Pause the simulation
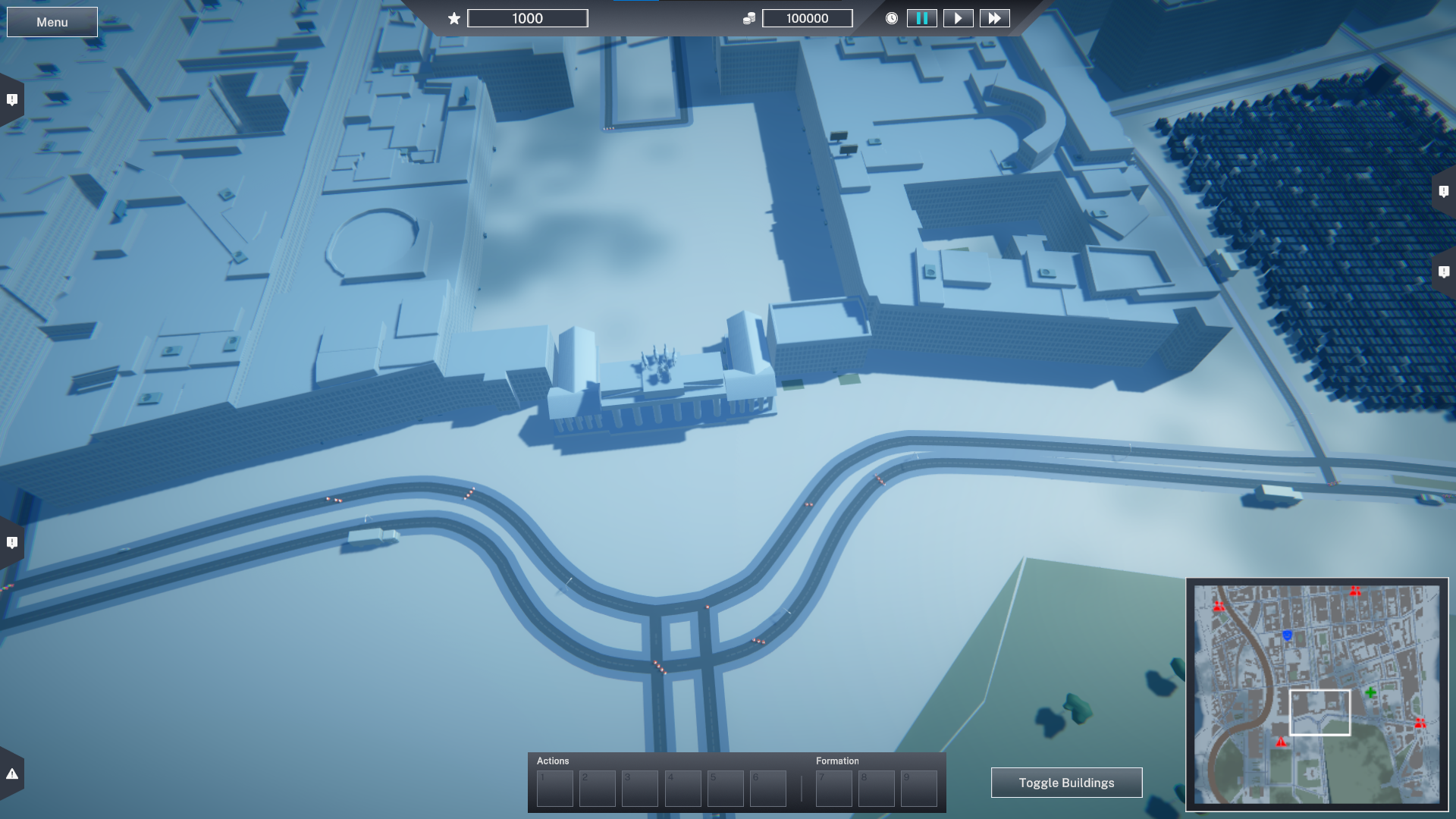 [x=921, y=18]
